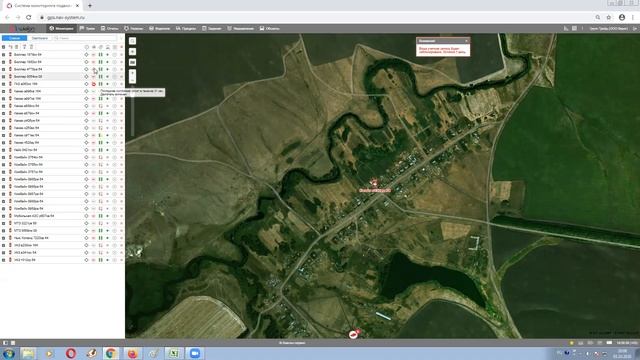Click the chart icon in top-right header
Viewport: 640px width, 360px height.
coord(566,29)
